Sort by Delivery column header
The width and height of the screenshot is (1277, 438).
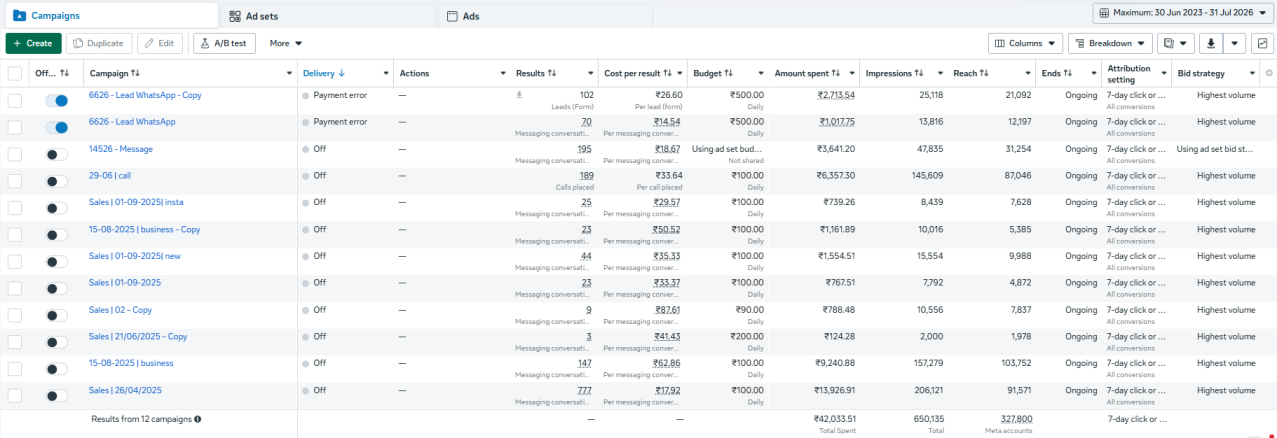tap(323, 73)
